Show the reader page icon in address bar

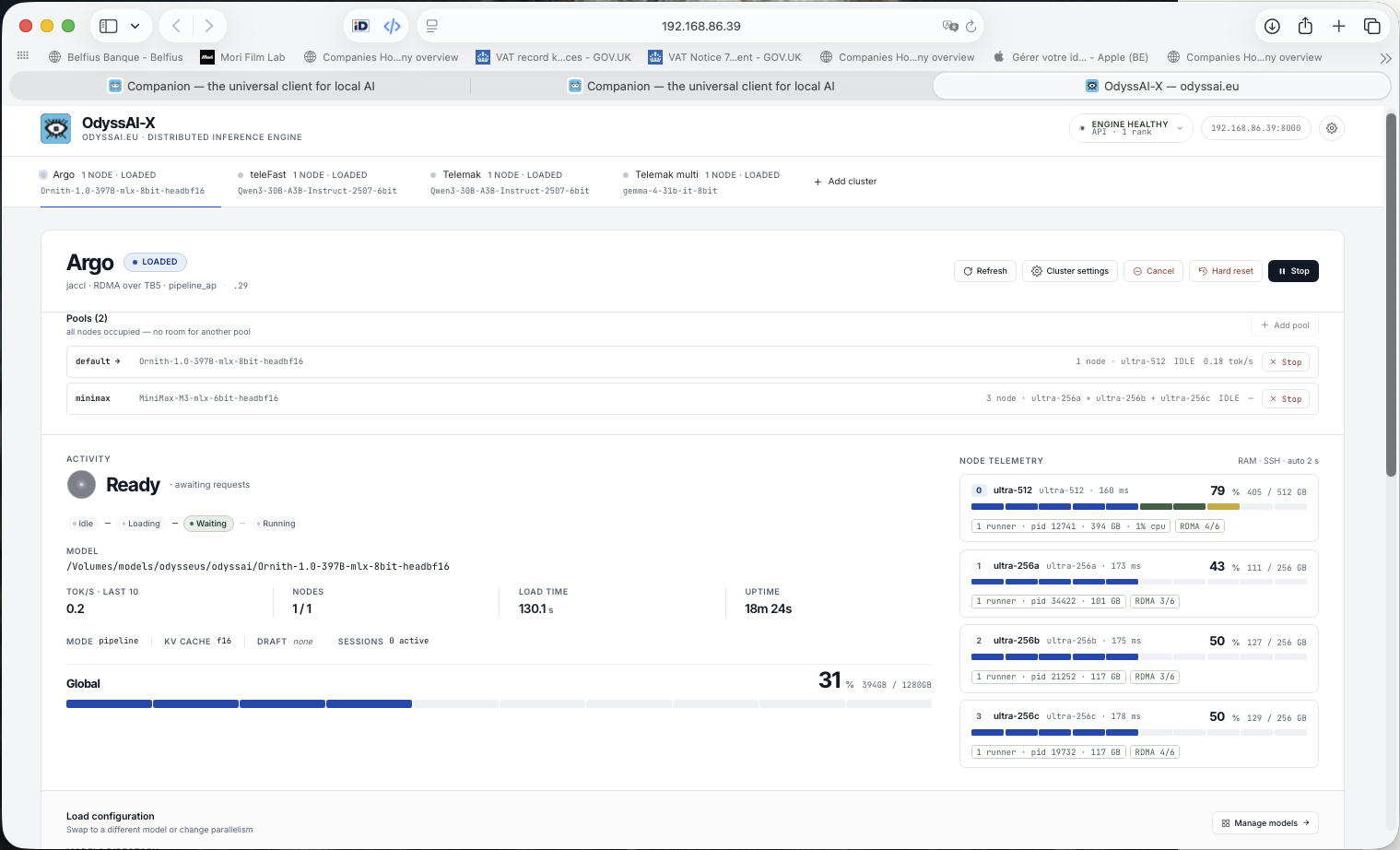click(432, 26)
